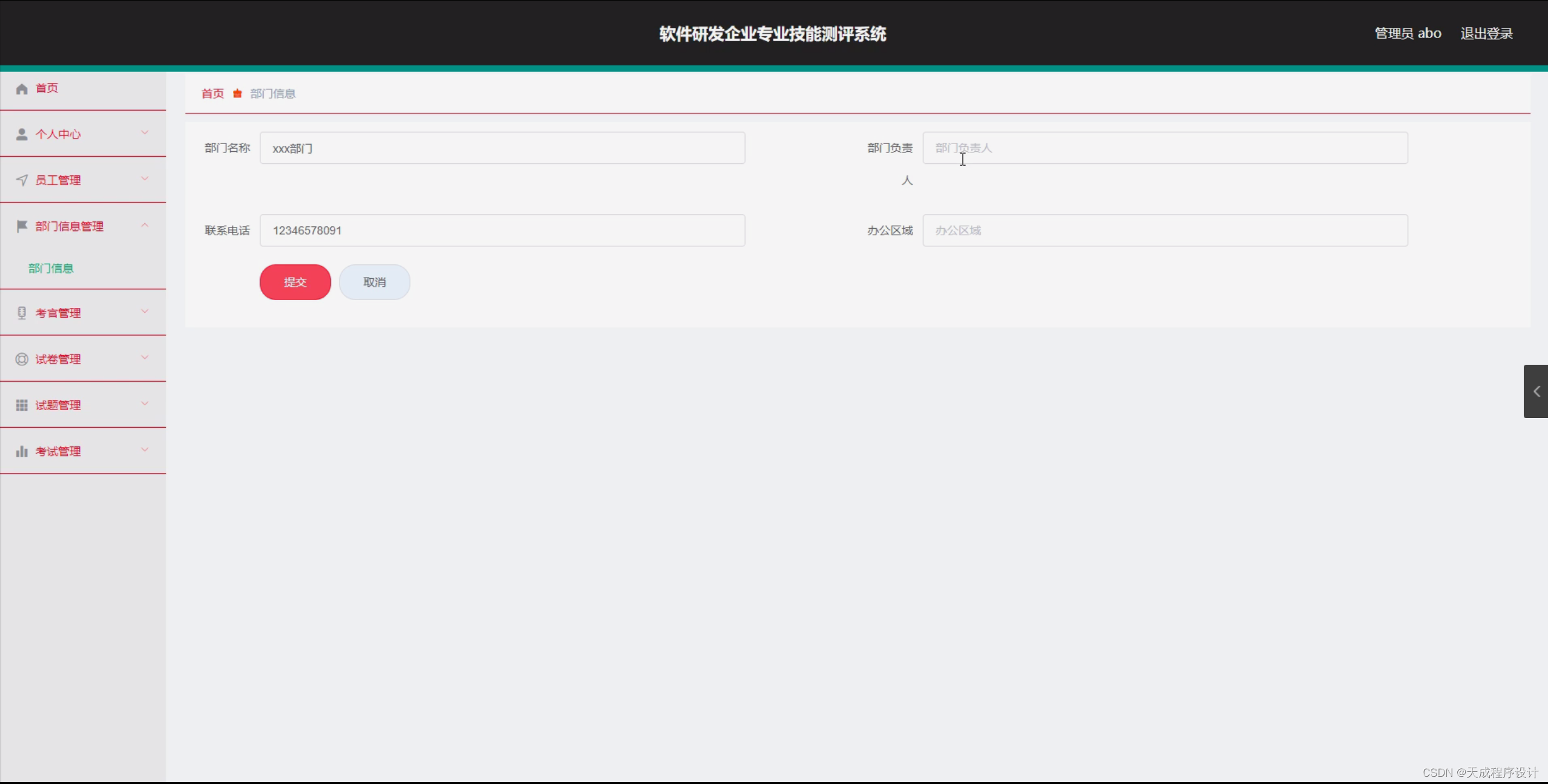Expand the 考试管理 chevron arrow

[145, 449]
